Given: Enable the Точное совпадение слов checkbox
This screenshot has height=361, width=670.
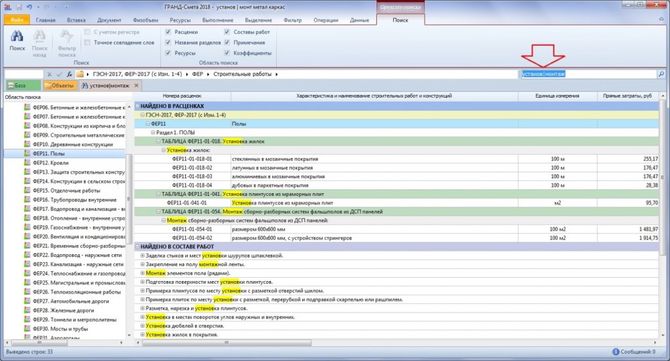Looking at the screenshot, I should [x=88, y=42].
